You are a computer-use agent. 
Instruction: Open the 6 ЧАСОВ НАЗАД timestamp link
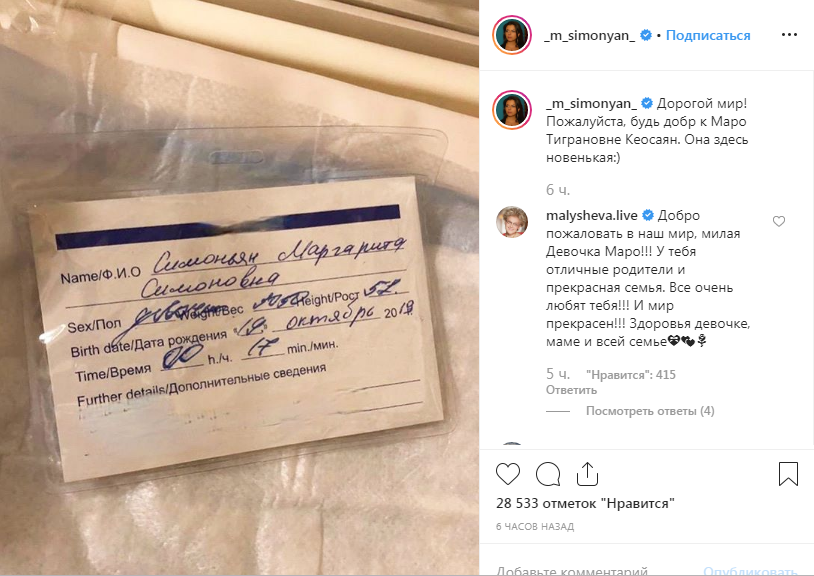[x=535, y=527]
